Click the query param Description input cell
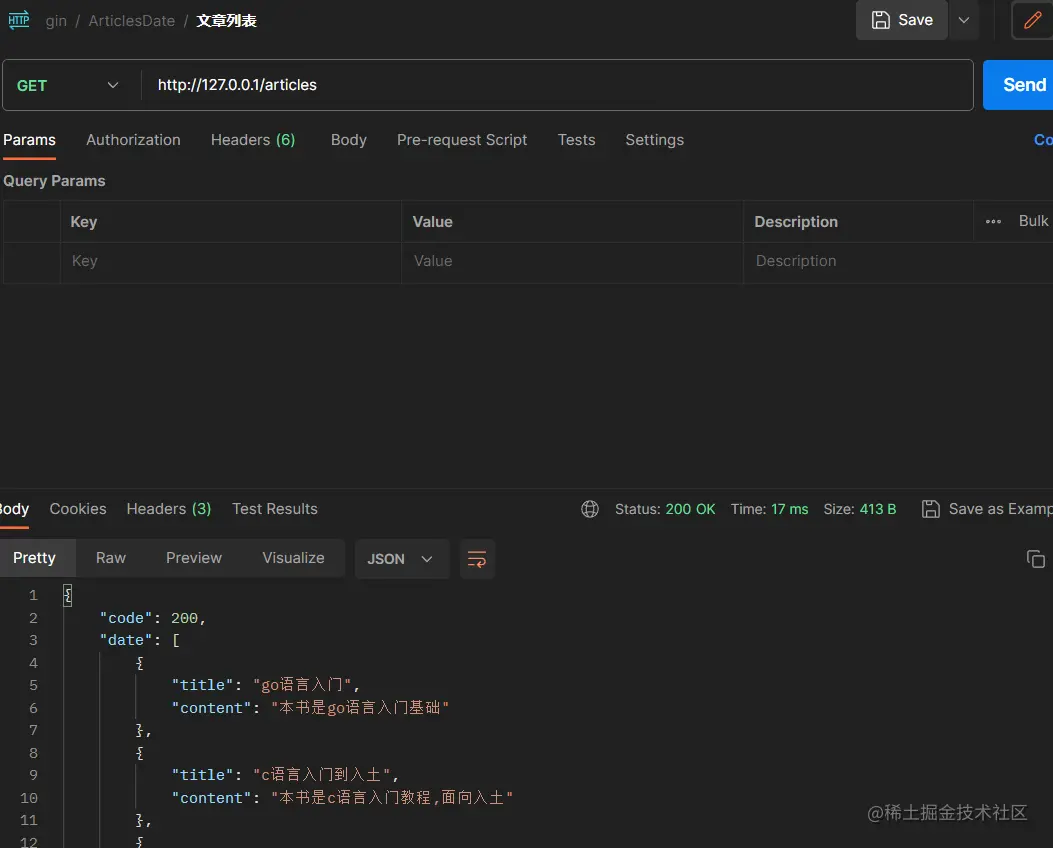This screenshot has height=848, width=1053. tap(899, 261)
